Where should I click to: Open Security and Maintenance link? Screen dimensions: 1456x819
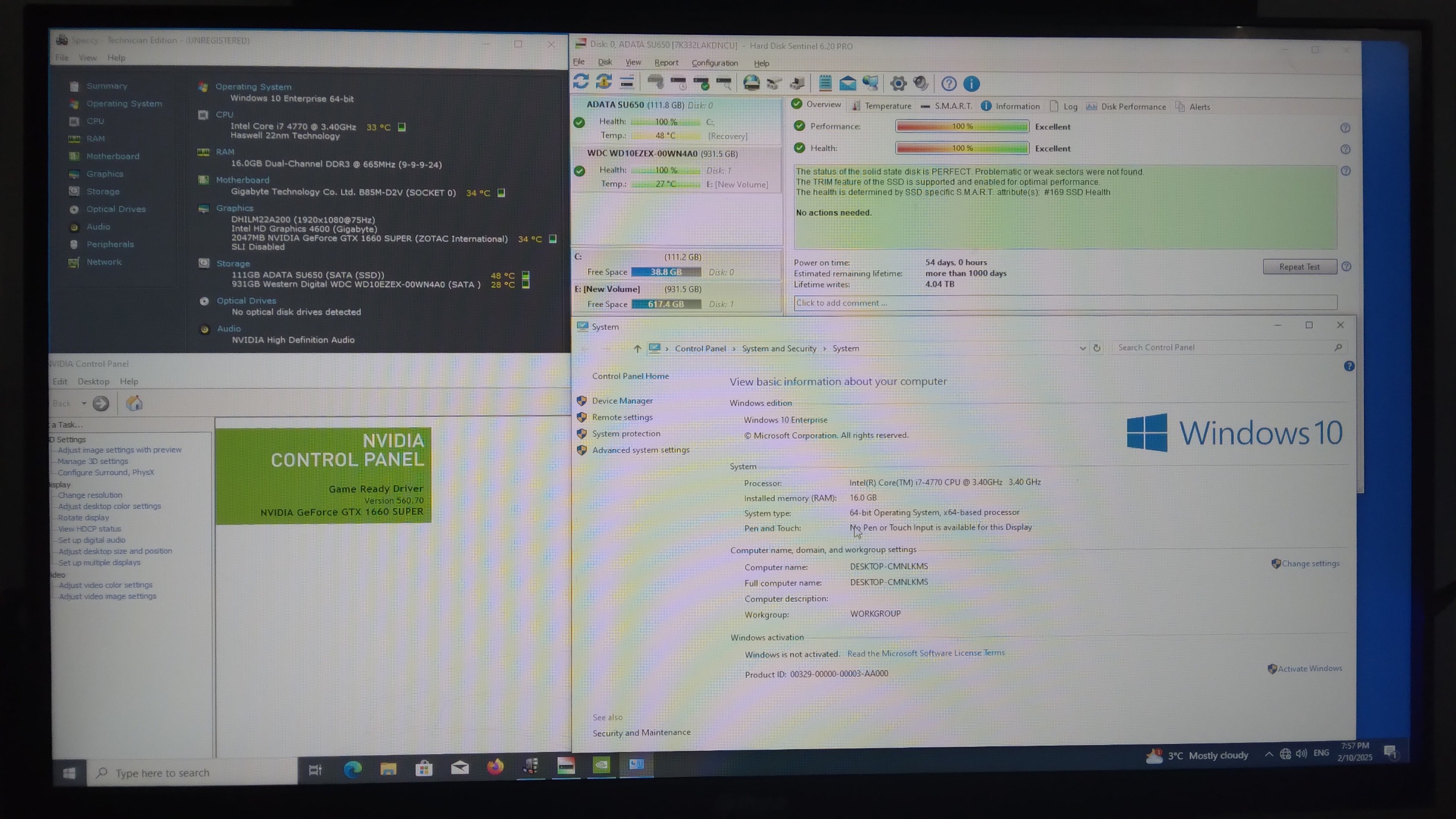(642, 733)
